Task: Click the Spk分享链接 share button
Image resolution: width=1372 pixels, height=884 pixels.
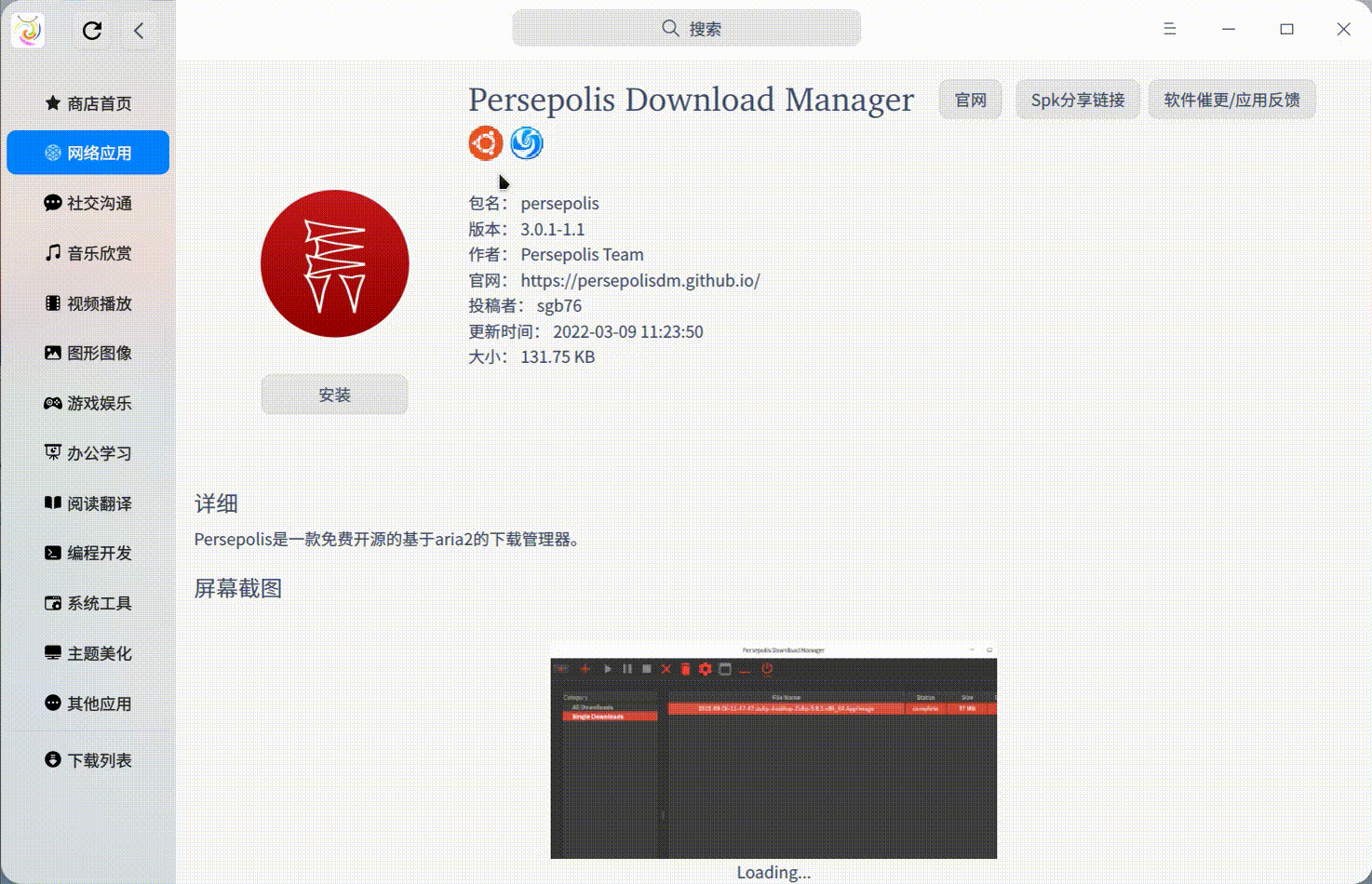Action: tap(1077, 99)
